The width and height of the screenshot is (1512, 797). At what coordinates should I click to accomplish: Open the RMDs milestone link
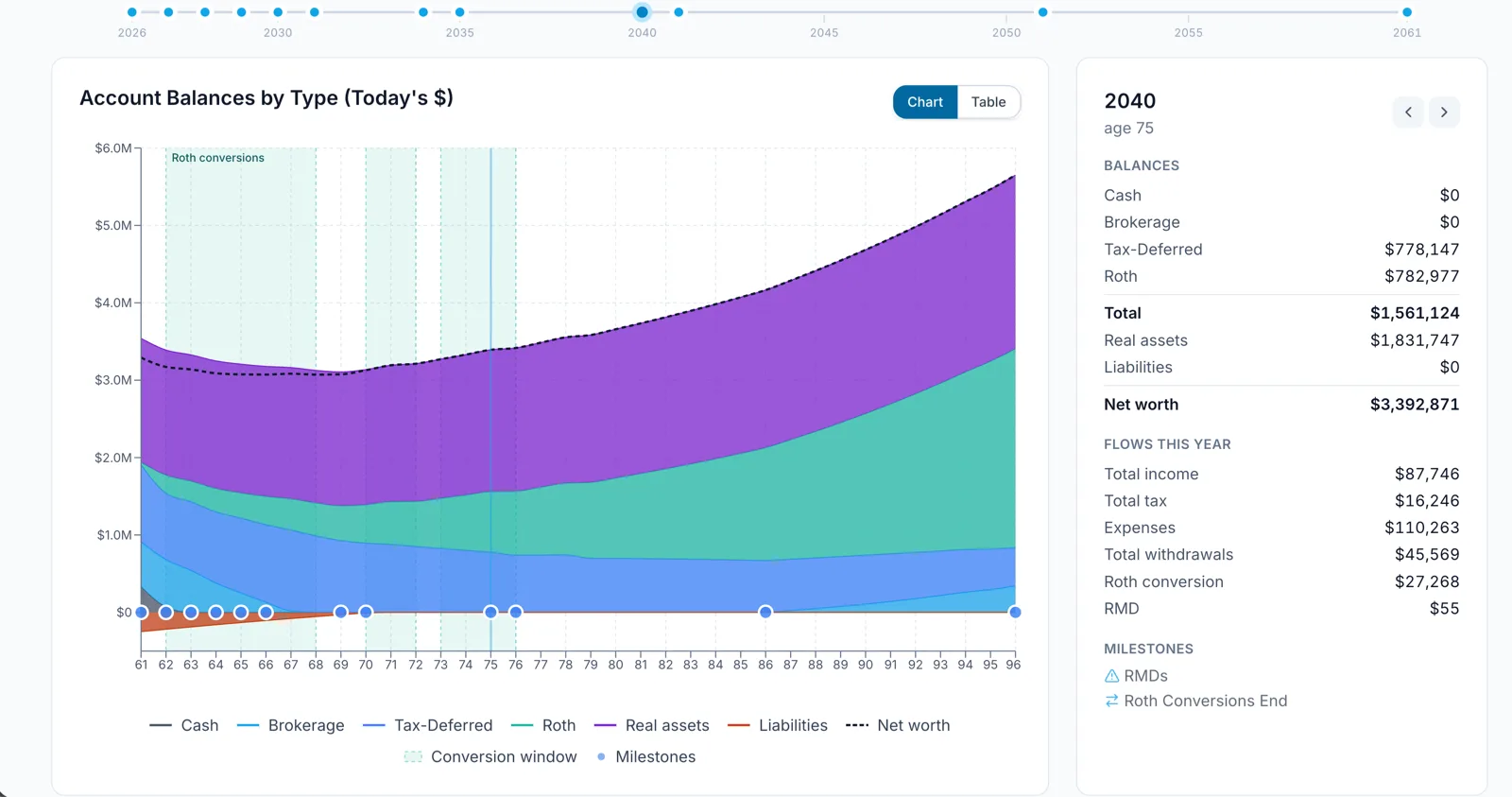click(1145, 676)
